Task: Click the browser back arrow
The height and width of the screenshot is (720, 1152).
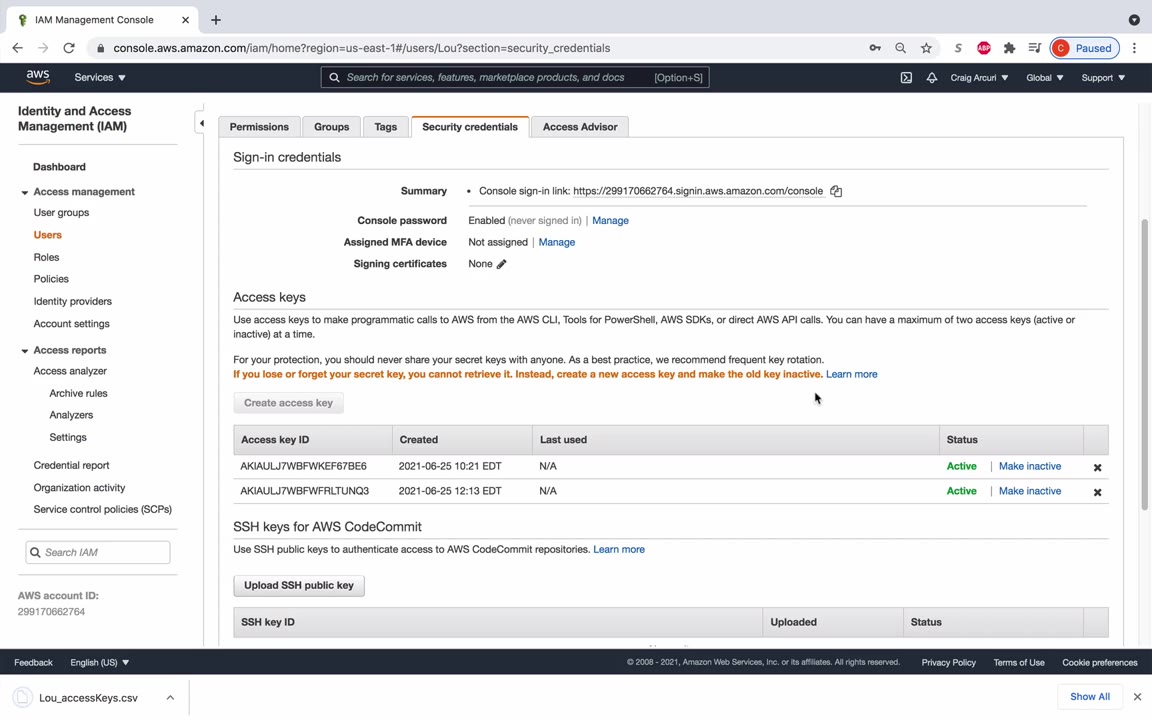Action: 18,48
